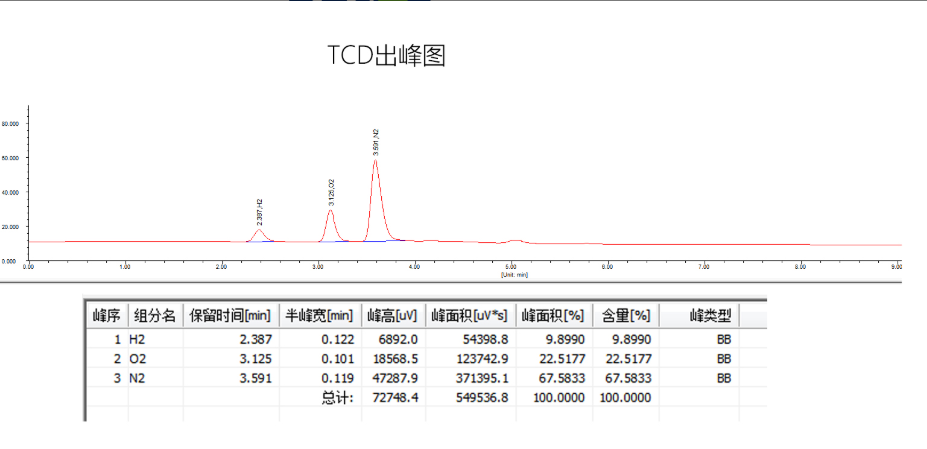Click the O2 peak label at 3.125

point(331,190)
